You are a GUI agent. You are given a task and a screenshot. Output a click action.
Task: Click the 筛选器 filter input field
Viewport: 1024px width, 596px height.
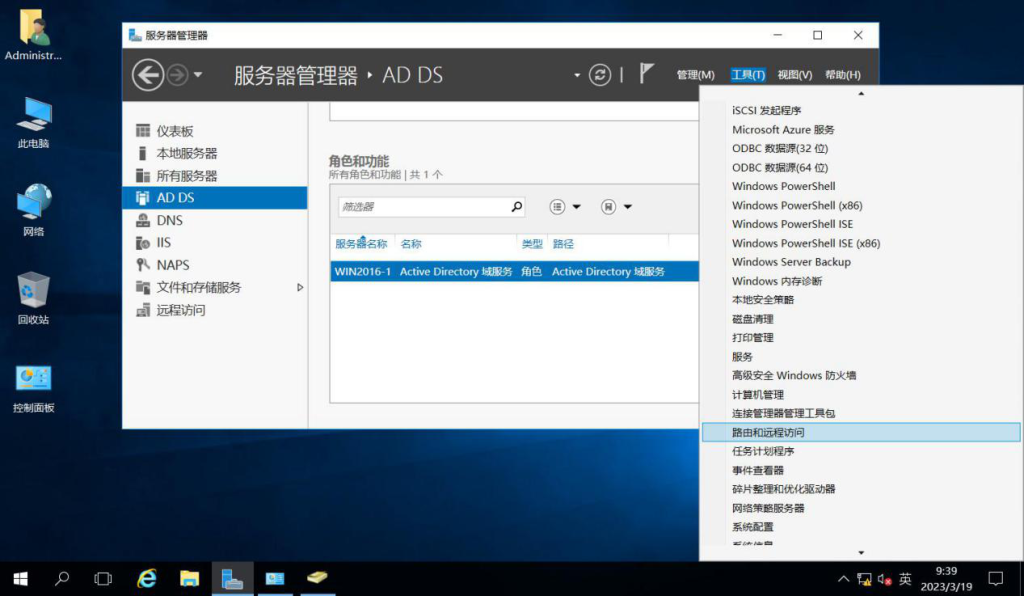pyautogui.click(x=423, y=207)
